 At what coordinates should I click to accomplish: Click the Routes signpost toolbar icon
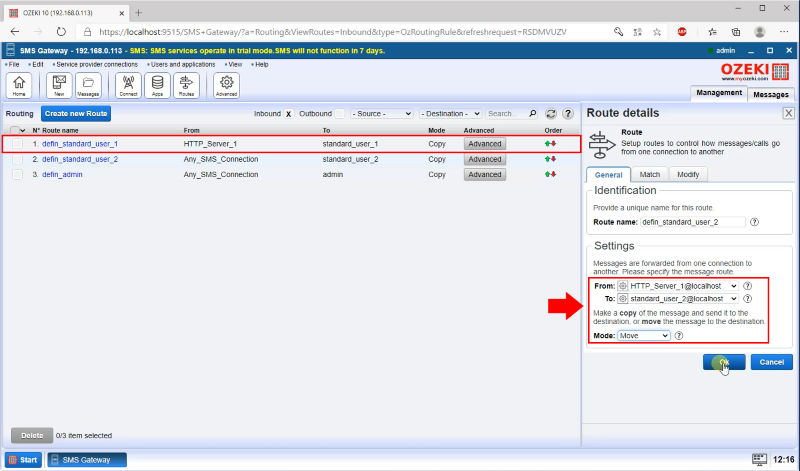coord(186,86)
